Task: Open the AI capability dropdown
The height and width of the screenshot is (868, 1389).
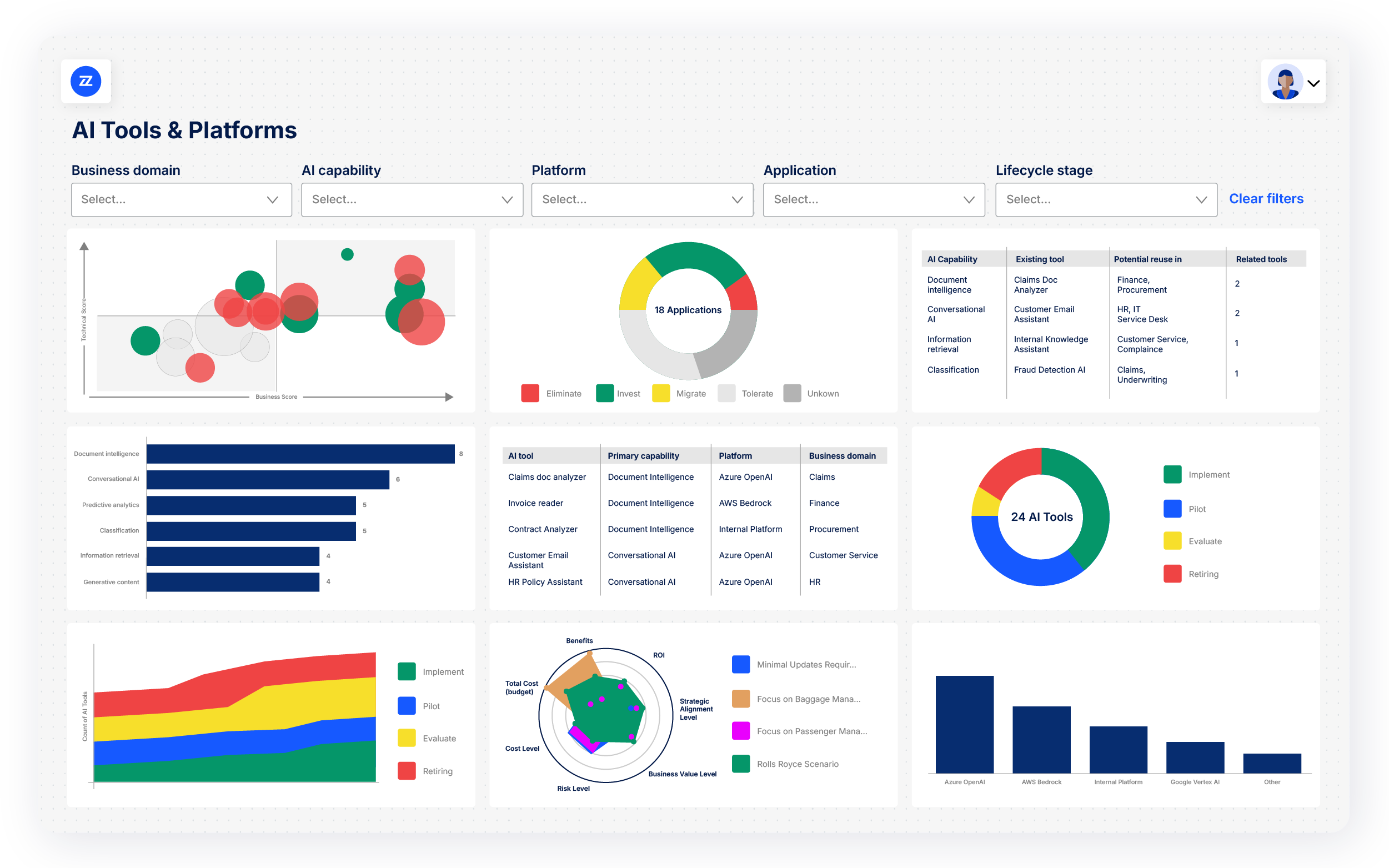Action: 412,200
